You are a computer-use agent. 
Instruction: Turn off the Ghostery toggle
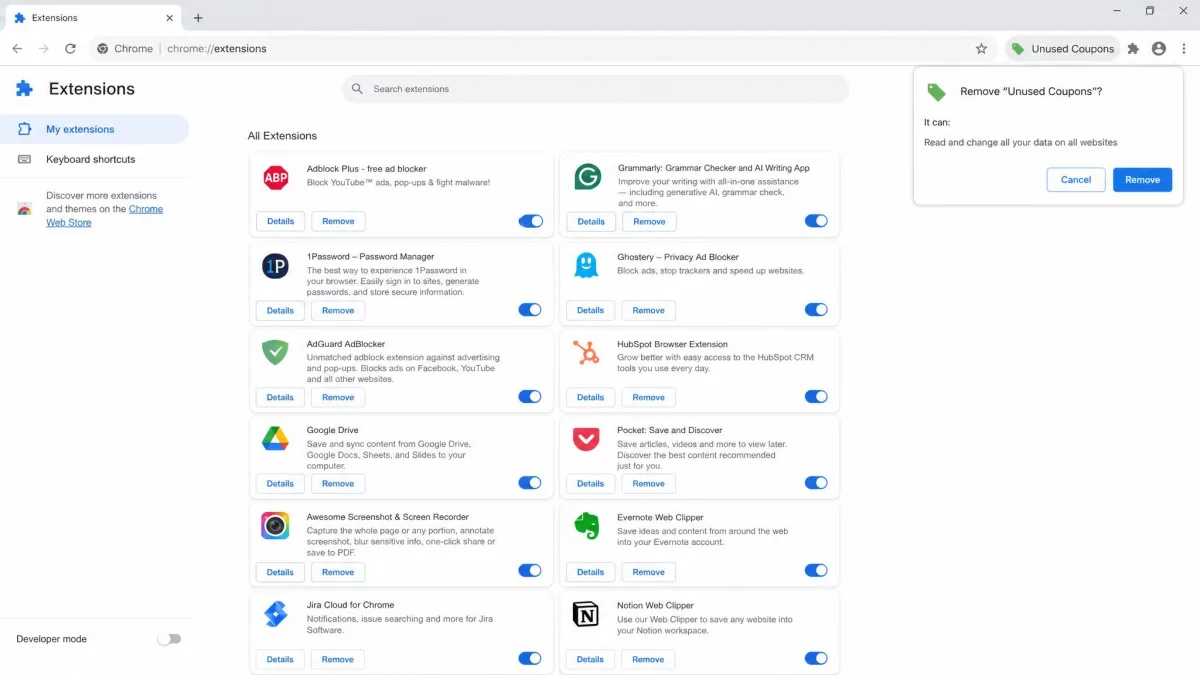click(816, 310)
